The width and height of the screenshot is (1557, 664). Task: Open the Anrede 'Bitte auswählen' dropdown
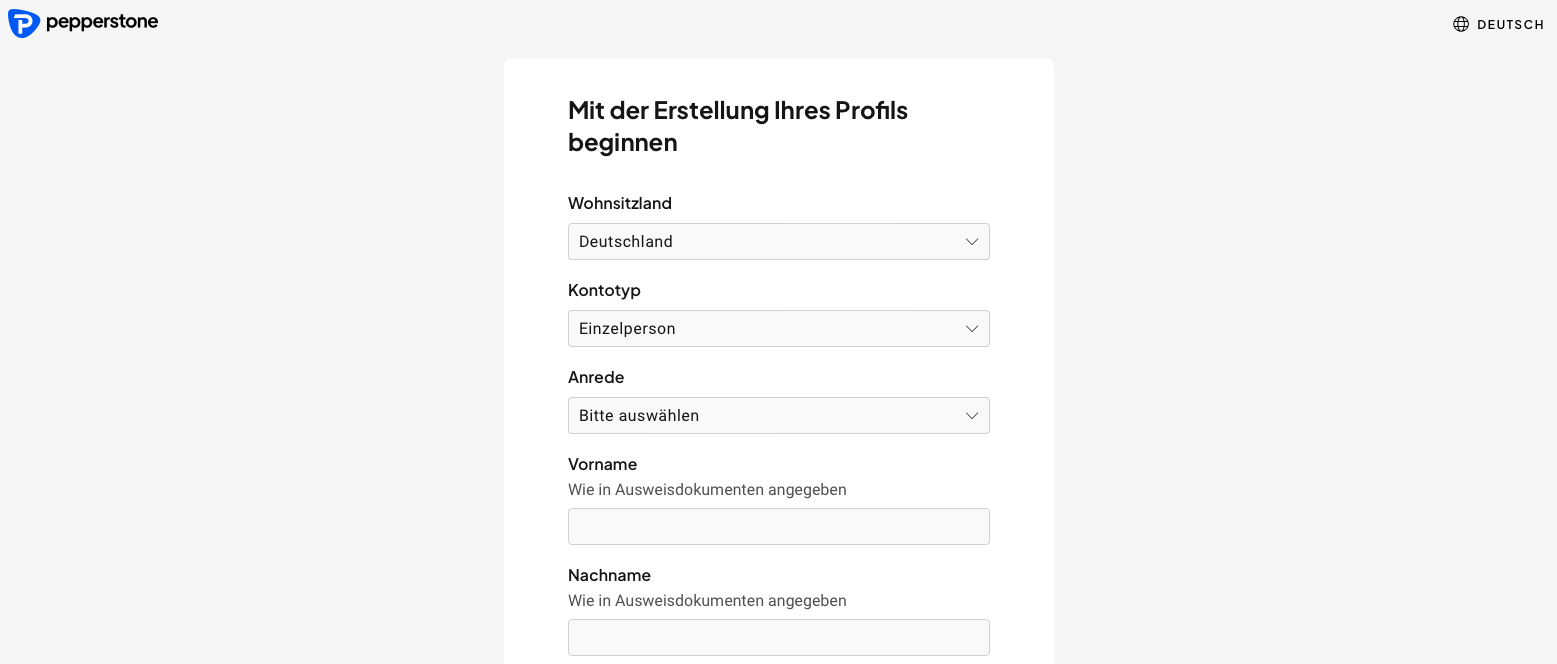pyautogui.click(x=778, y=415)
